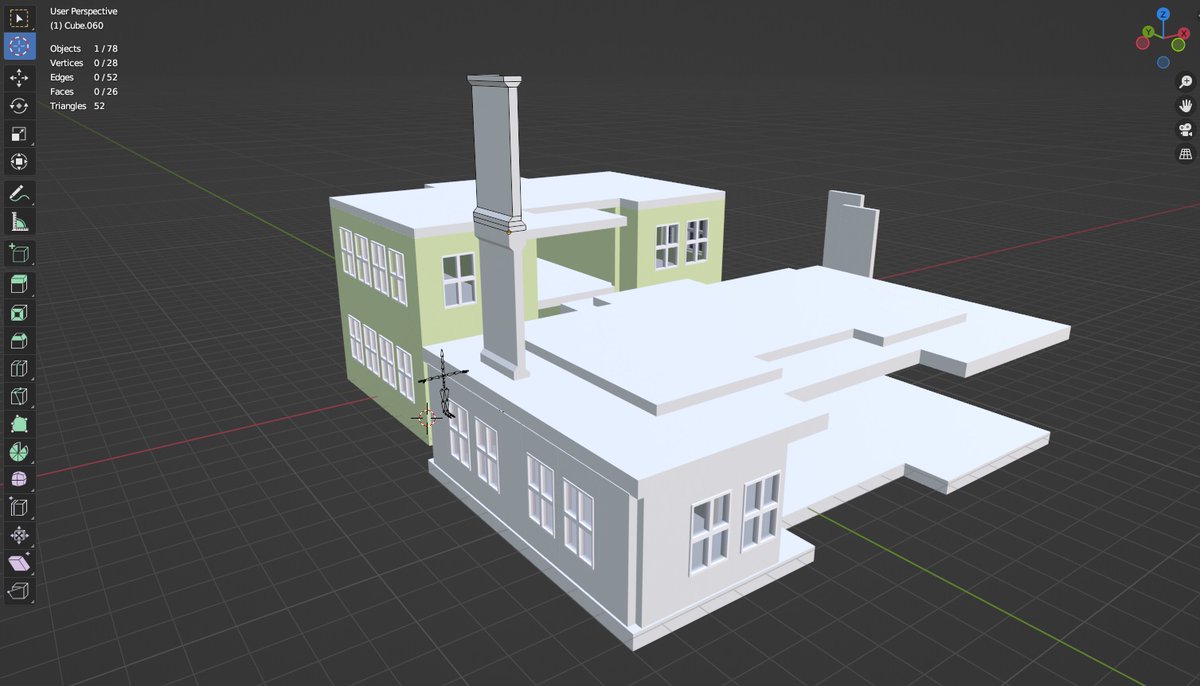Click the '(1) Cube.060' object name
The image size is (1200, 686).
click(x=77, y=25)
